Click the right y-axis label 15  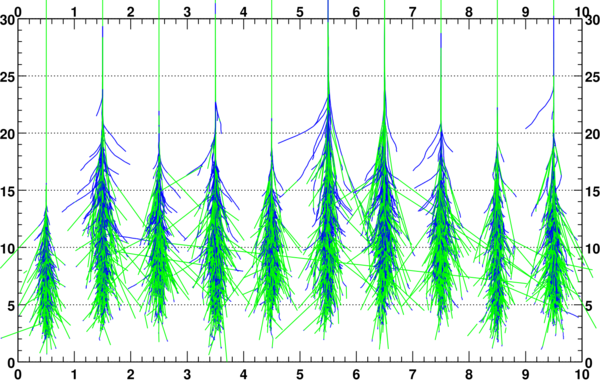pyautogui.click(x=592, y=191)
